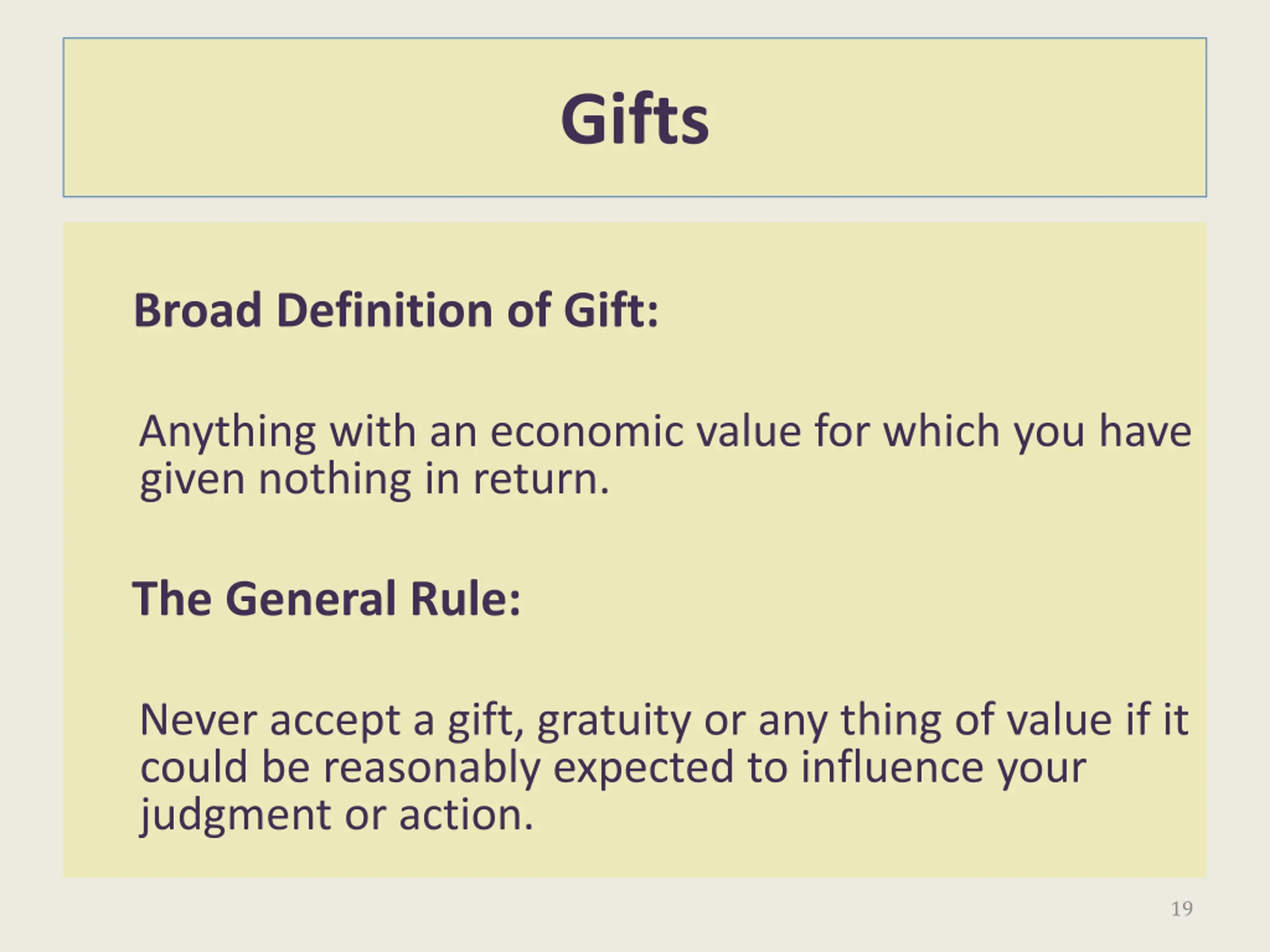This screenshot has height=952, width=1270.
Task: Select the word "reasonably" in the rule text
Action: [x=432, y=769]
